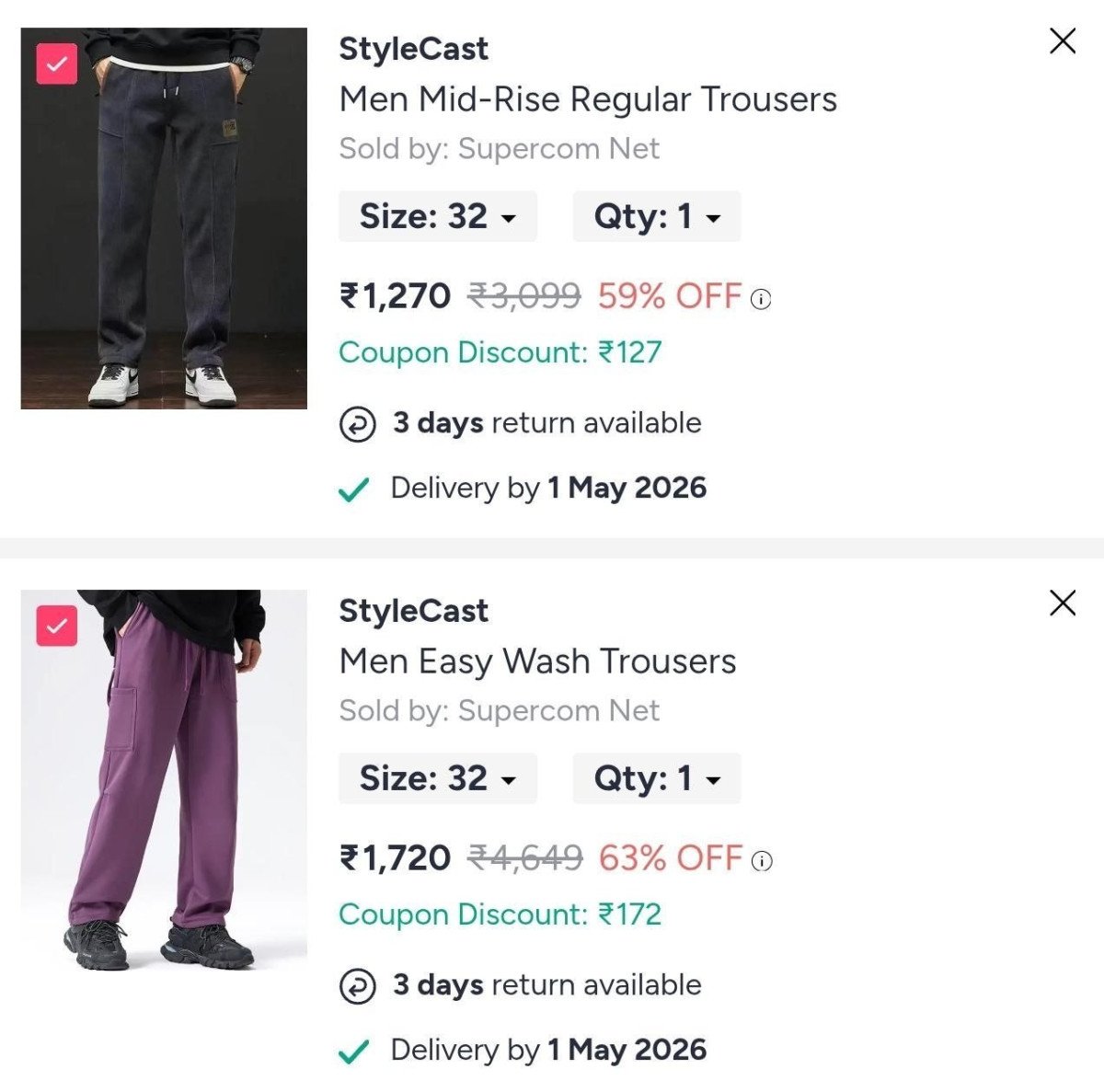Open the StyleCast brand page
The image size is (1104, 1092).
point(413,49)
